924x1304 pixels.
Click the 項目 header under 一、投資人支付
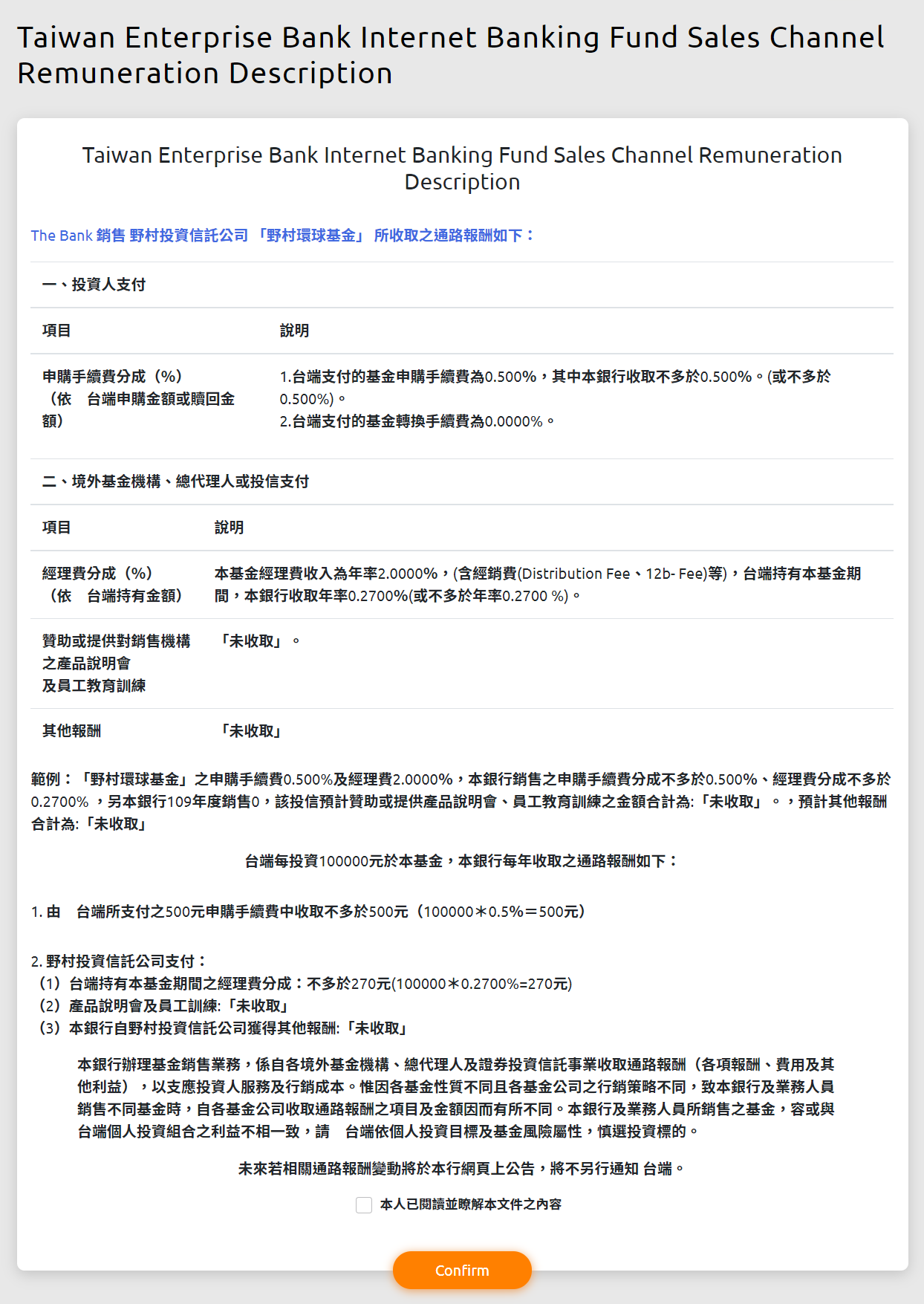point(56,331)
